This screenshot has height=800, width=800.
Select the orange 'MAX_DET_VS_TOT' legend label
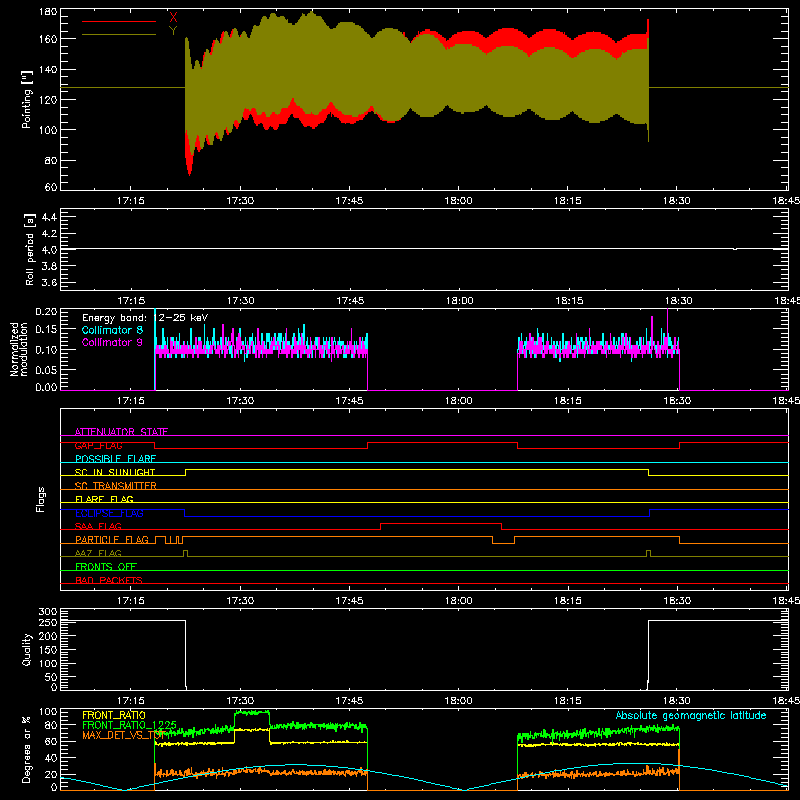pyautogui.click(x=124, y=735)
